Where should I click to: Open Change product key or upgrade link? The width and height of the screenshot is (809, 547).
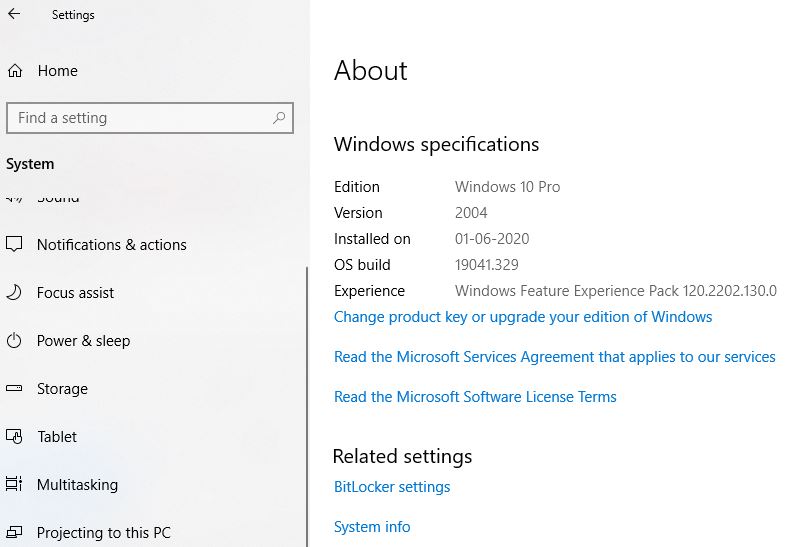[523, 317]
